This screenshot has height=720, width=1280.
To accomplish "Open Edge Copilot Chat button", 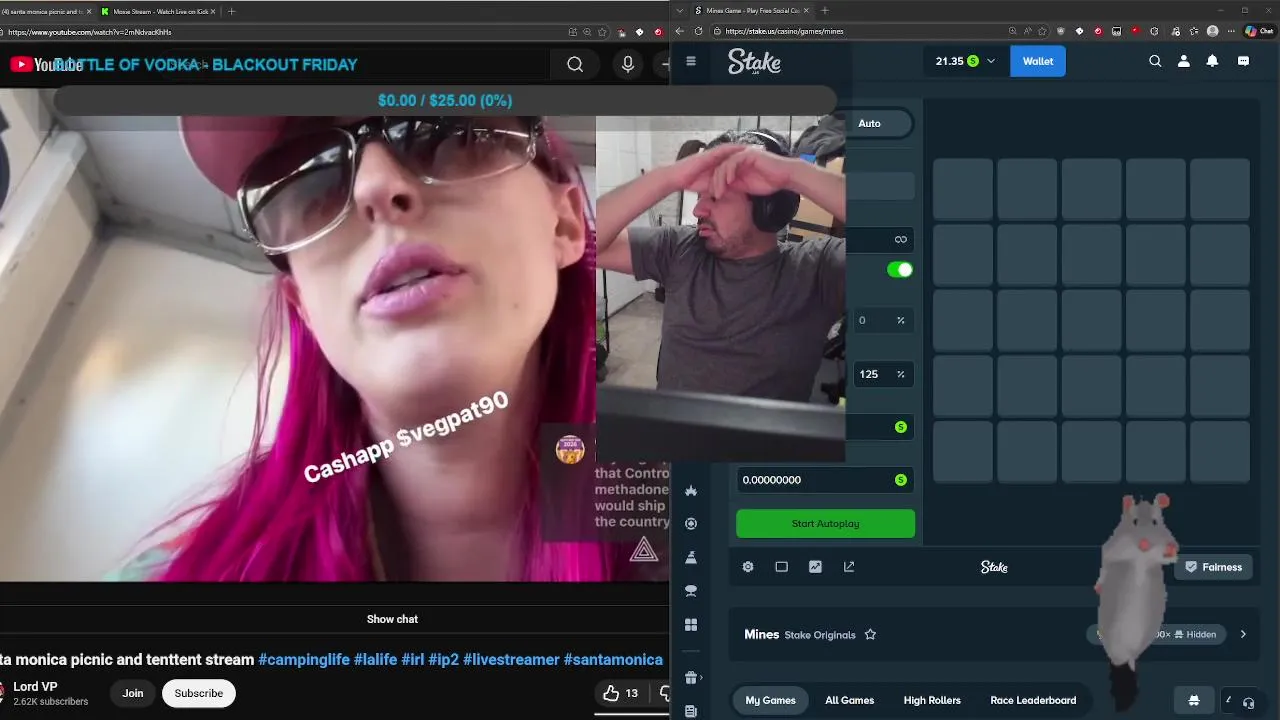I will click(x=1259, y=31).
